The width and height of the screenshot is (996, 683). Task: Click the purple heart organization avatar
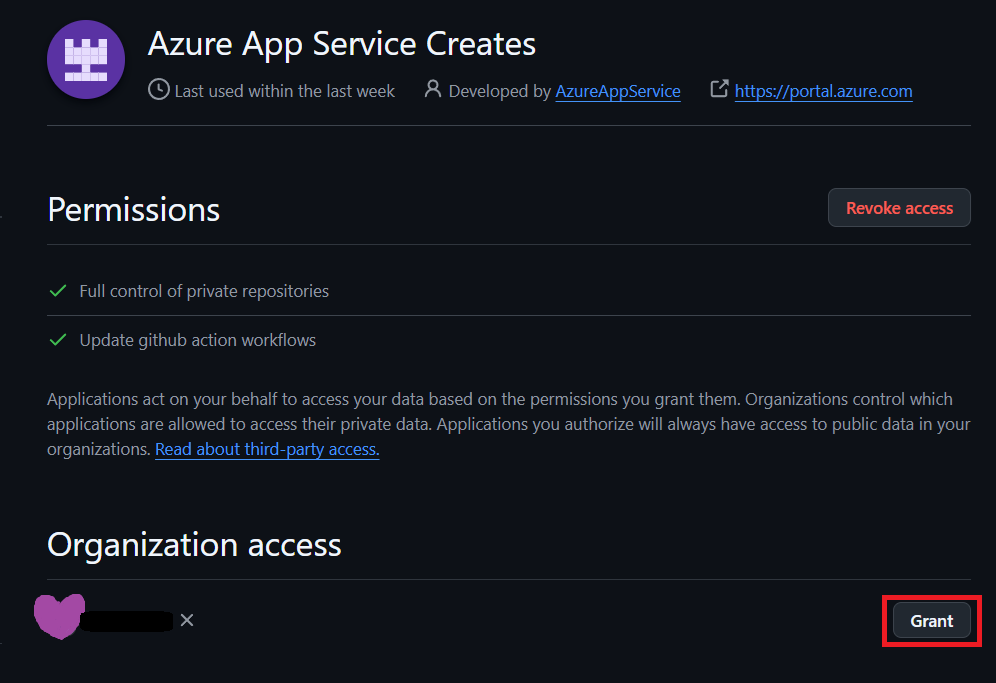click(x=59, y=616)
